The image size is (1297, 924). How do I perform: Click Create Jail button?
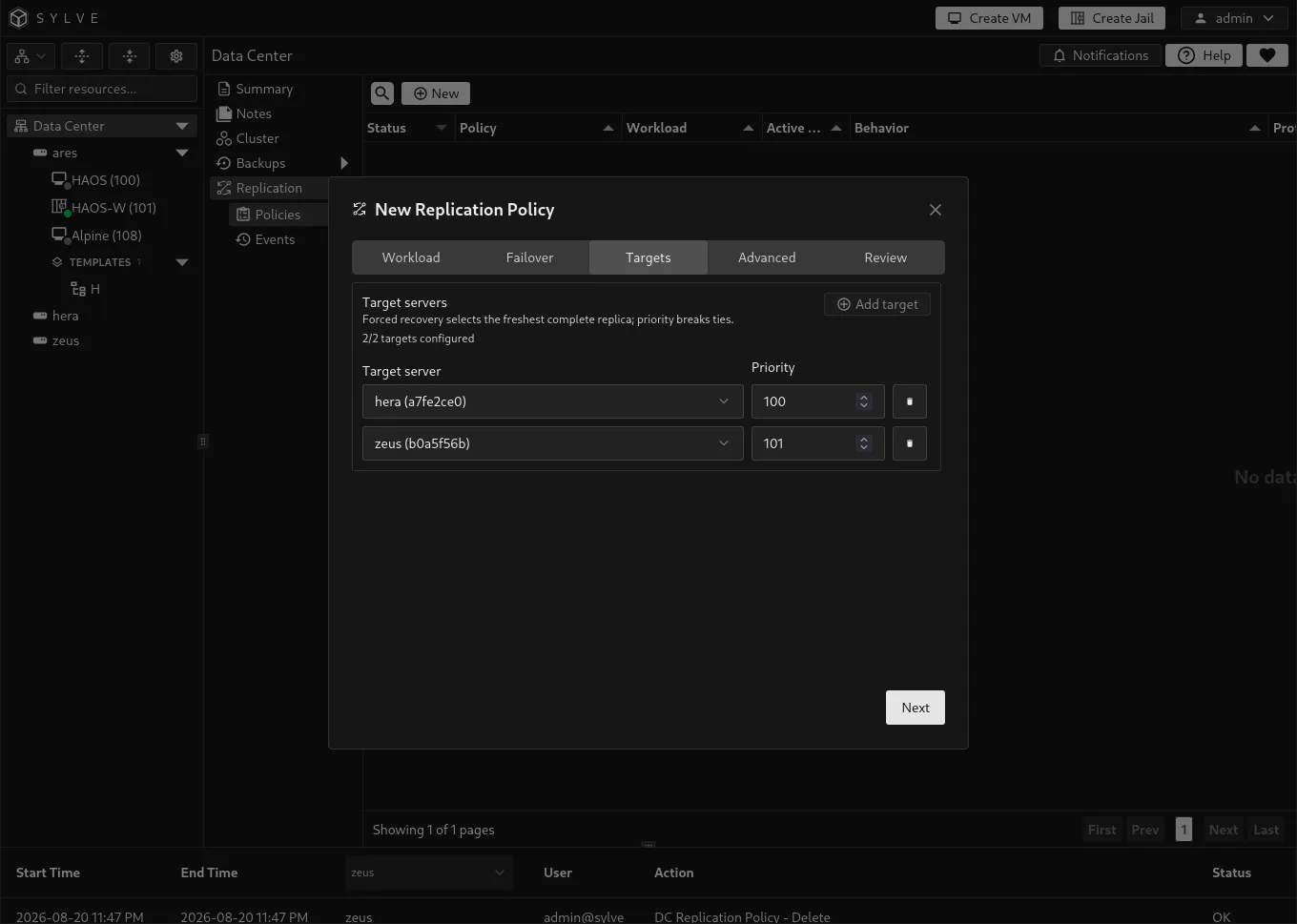click(1112, 18)
